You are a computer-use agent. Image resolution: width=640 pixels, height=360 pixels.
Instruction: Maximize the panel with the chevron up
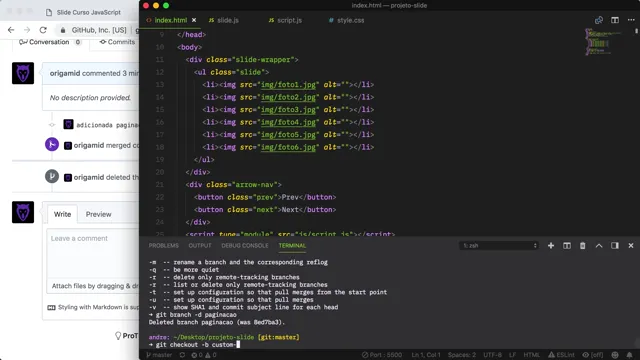[599, 245]
